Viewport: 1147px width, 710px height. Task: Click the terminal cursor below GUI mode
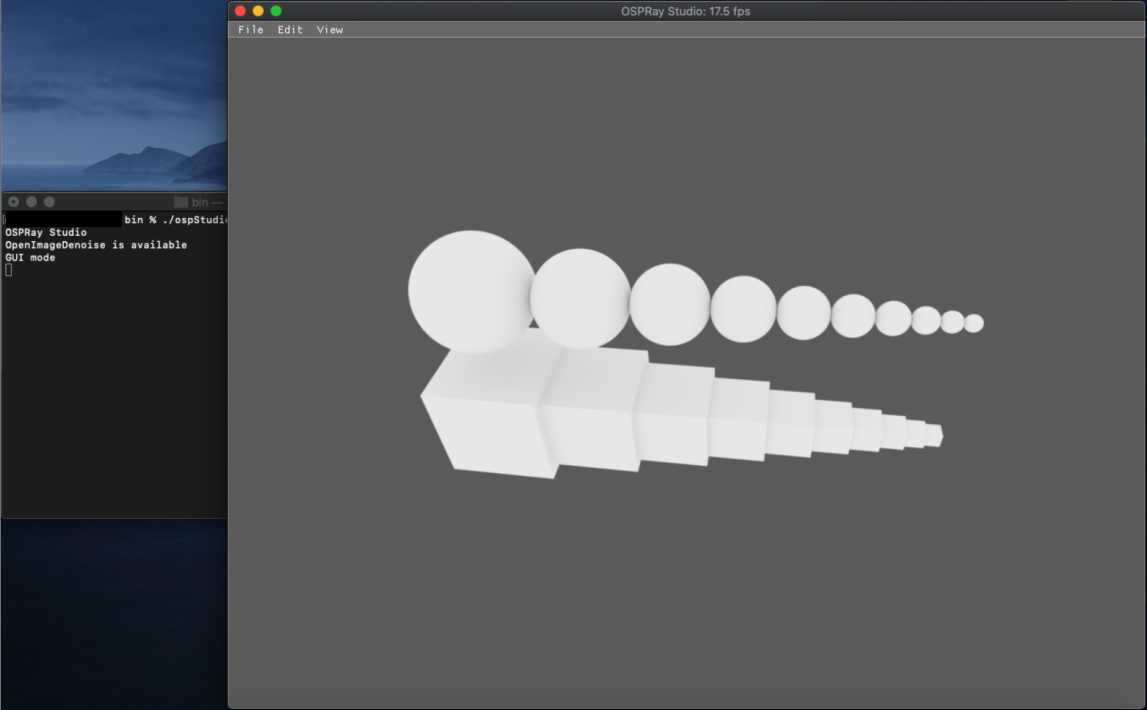9,270
